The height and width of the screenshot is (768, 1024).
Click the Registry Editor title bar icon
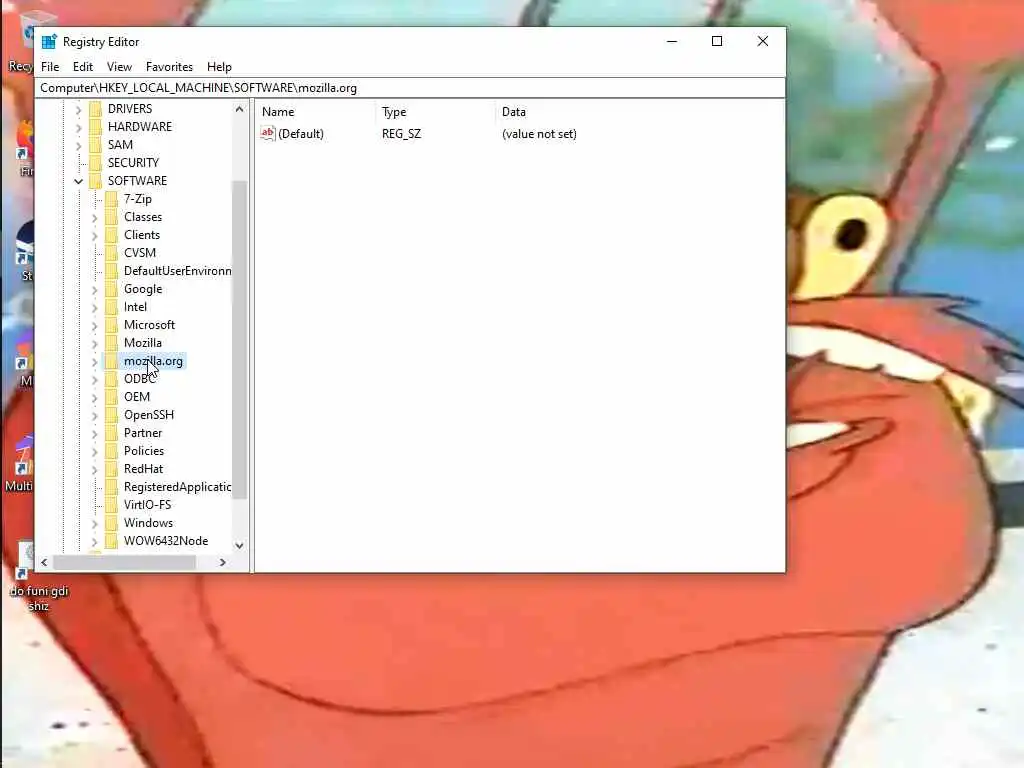click(49, 42)
